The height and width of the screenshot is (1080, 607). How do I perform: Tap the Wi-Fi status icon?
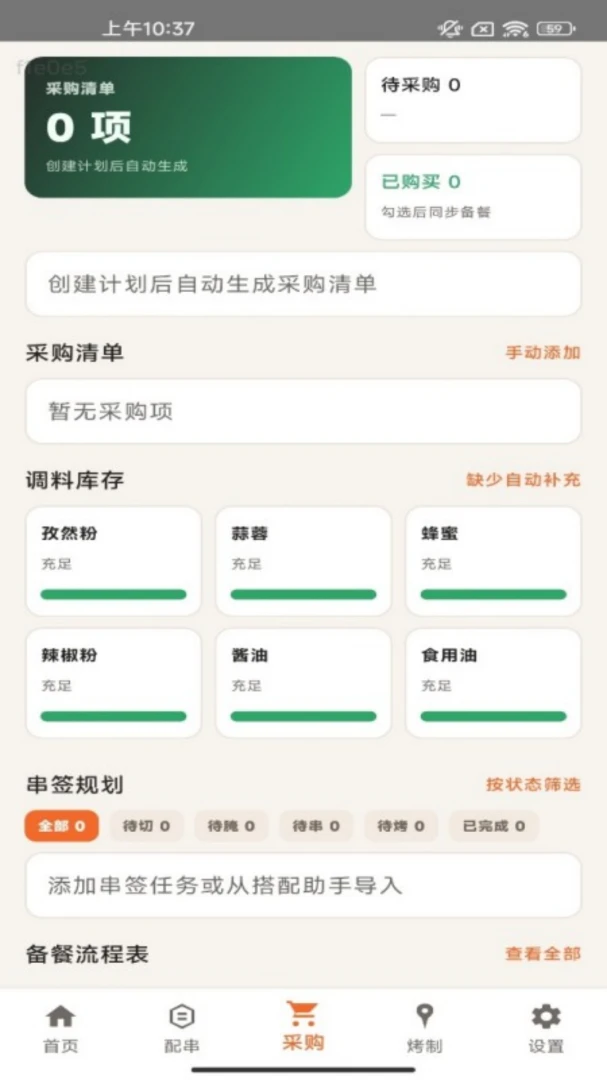tap(515, 28)
